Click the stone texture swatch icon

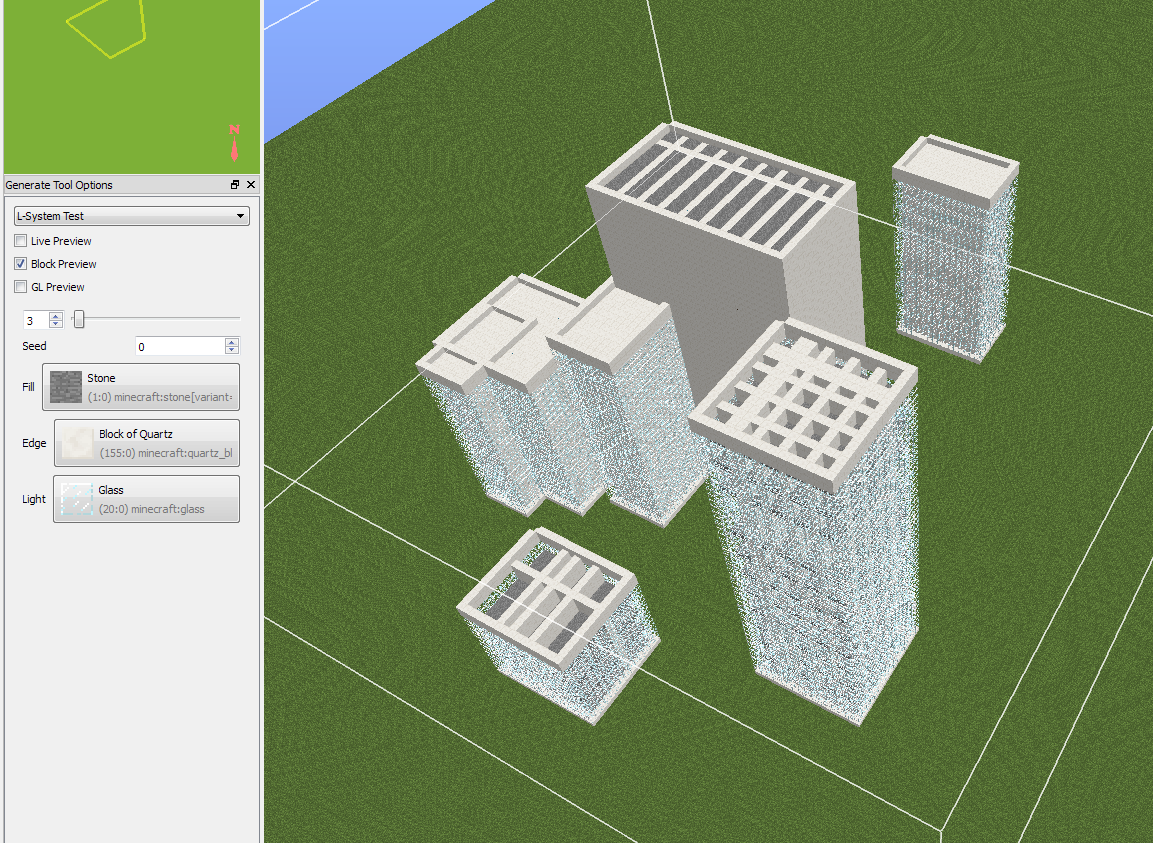pyautogui.click(x=66, y=387)
